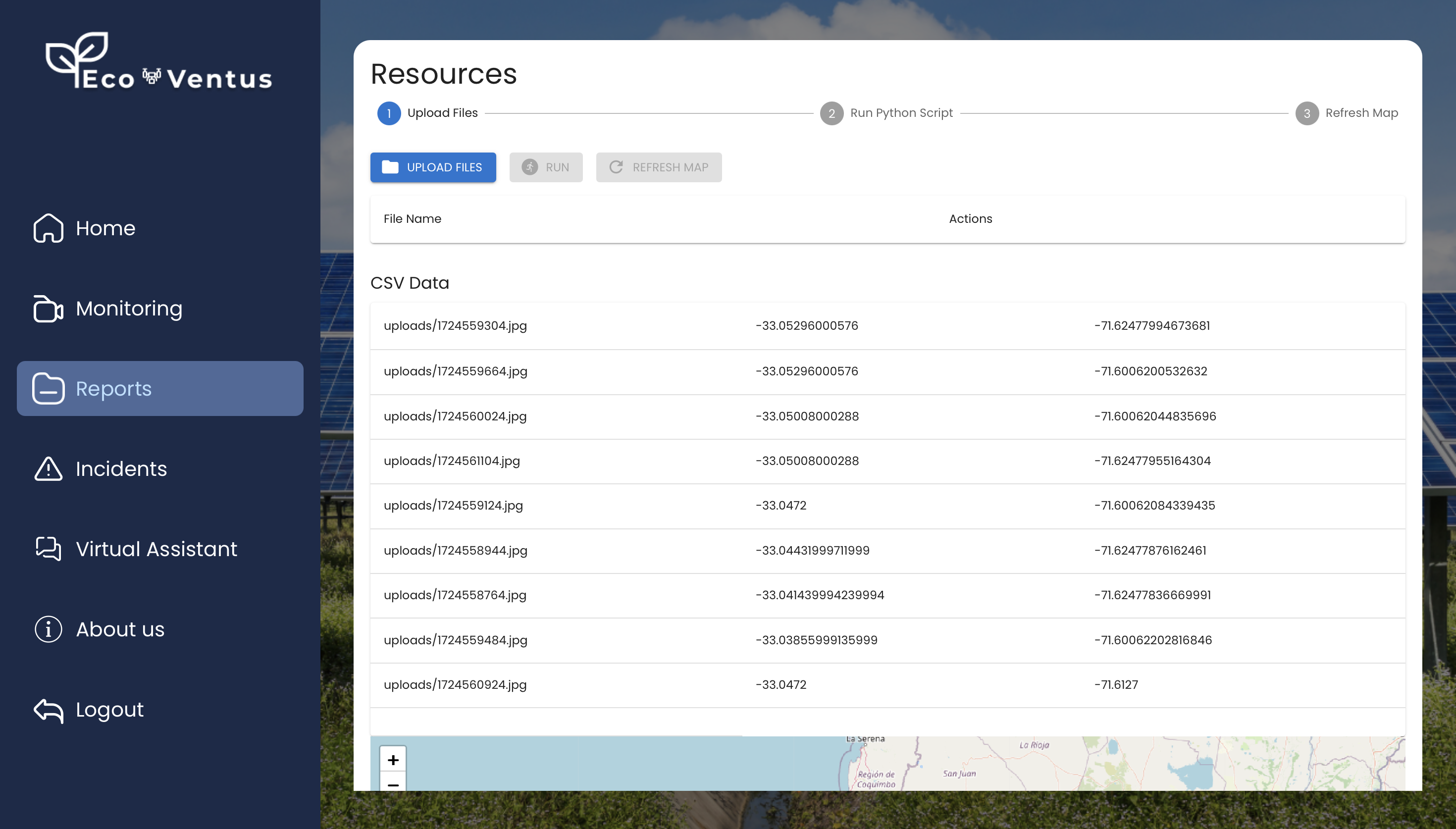Image resolution: width=1456 pixels, height=829 pixels.
Task: Click the File Name column header
Action: tap(413, 218)
